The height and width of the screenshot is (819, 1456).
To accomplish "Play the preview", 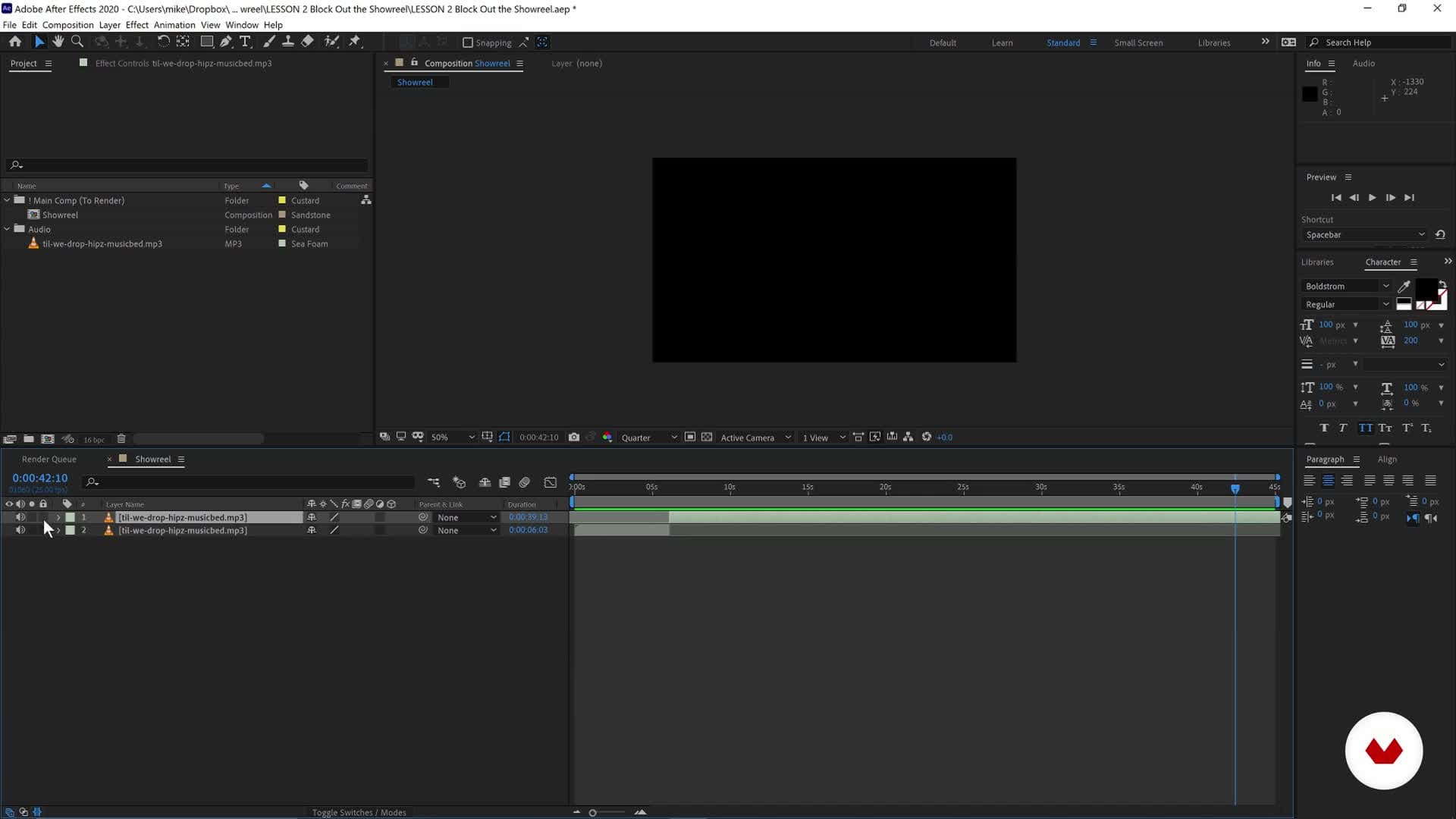I will tap(1372, 198).
